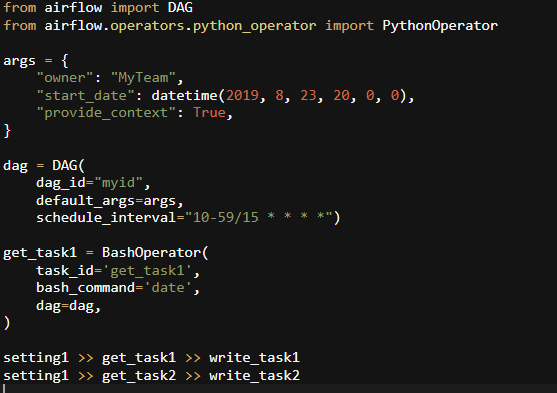Click the "'get_task1'" string literal

[147, 271]
